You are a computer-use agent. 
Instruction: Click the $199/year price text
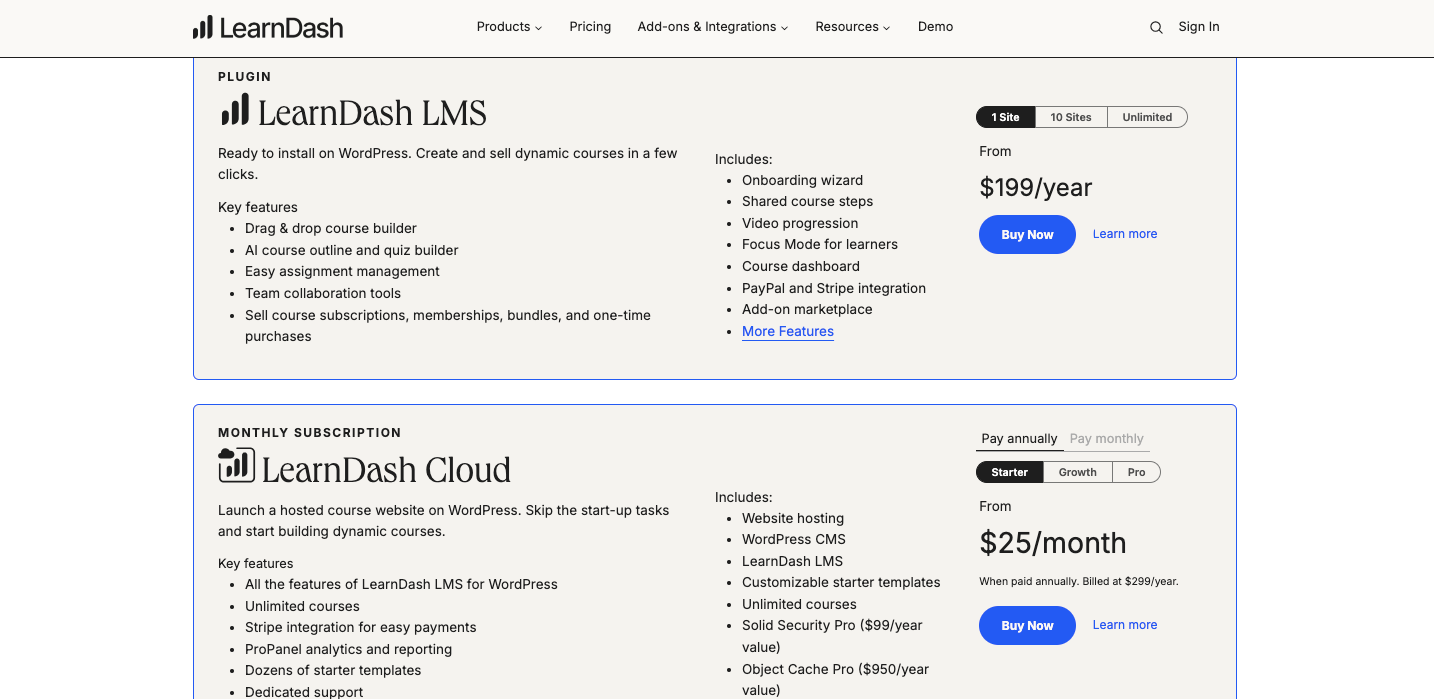click(1036, 187)
